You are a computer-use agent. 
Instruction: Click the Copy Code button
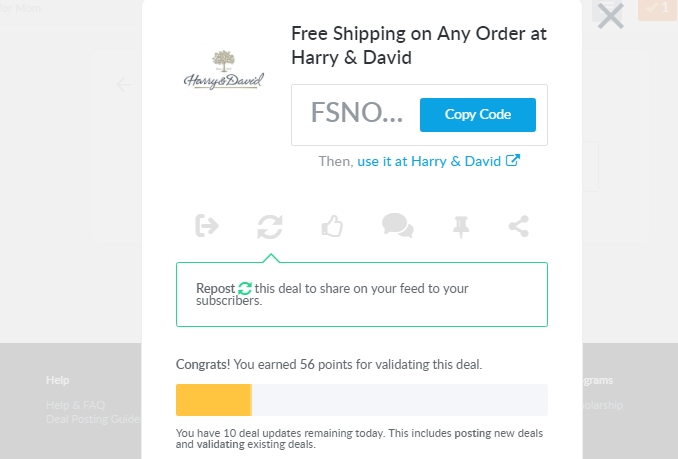pos(478,115)
